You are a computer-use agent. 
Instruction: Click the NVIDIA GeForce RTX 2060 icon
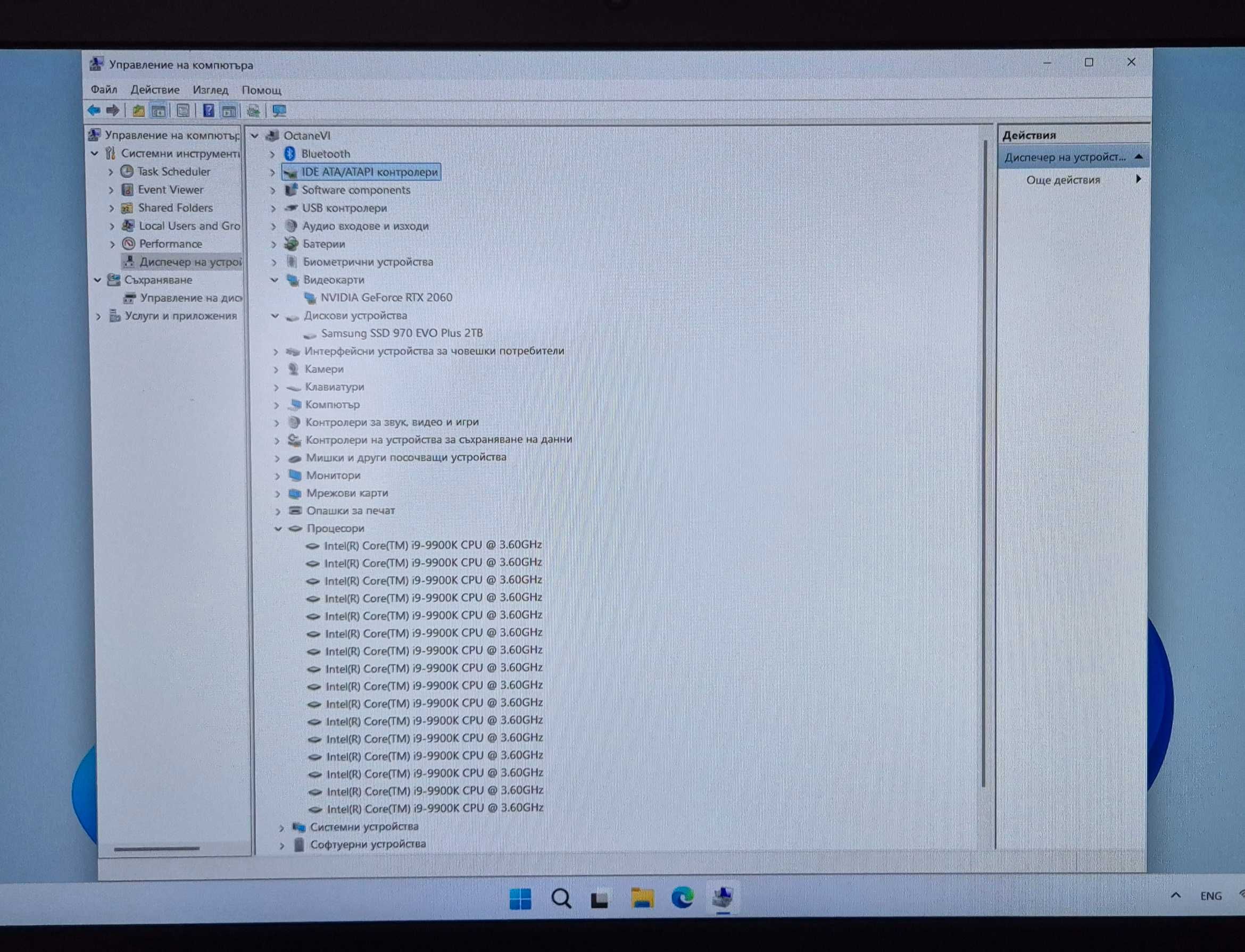pos(310,297)
